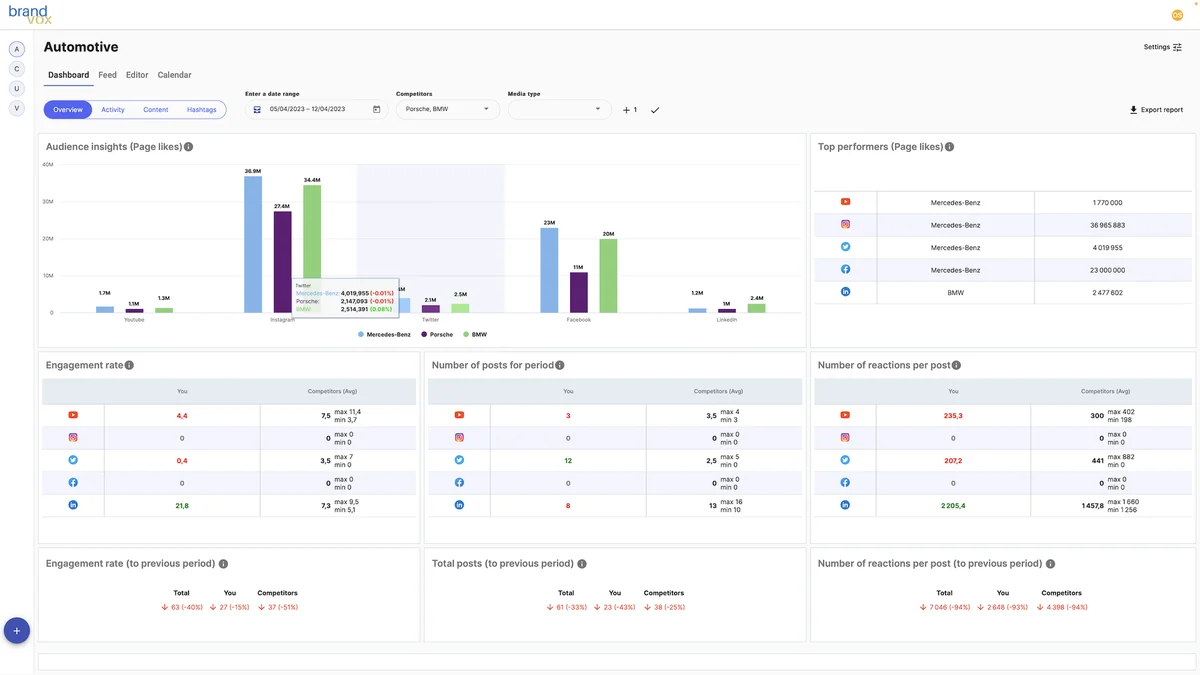Toggle Mercedes-Benz series in chart legend
The height and width of the screenshot is (675, 1200).
(385, 334)
